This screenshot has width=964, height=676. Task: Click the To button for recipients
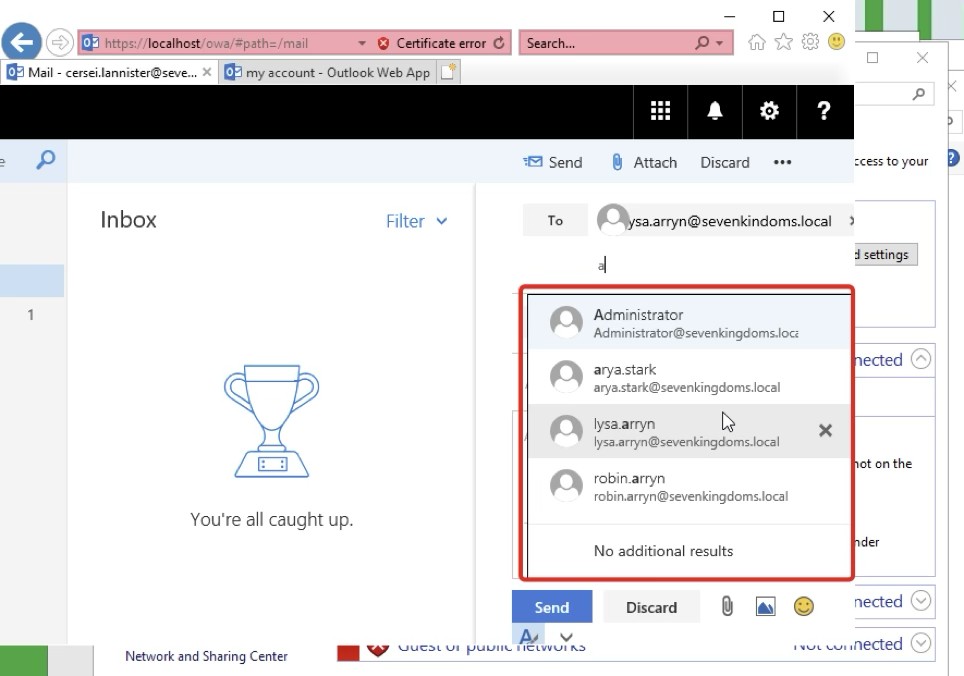click(x=555, y=221)
